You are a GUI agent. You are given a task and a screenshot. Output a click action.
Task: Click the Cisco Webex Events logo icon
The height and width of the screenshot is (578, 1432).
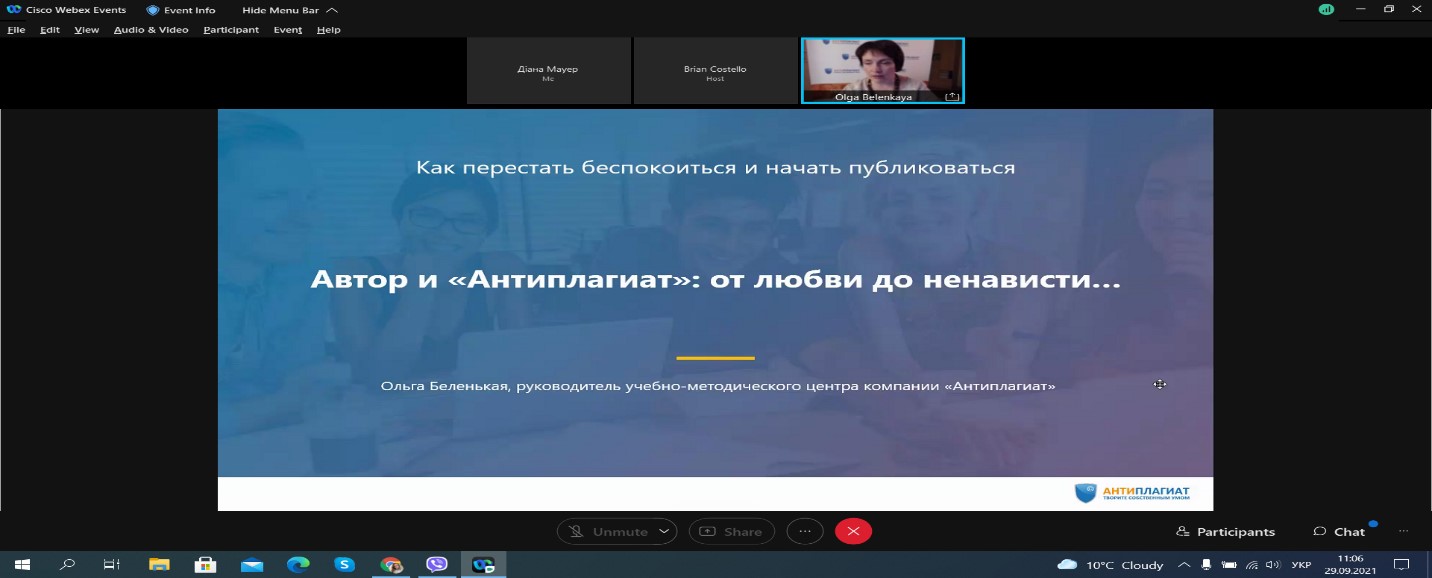(x=14, y=10)
